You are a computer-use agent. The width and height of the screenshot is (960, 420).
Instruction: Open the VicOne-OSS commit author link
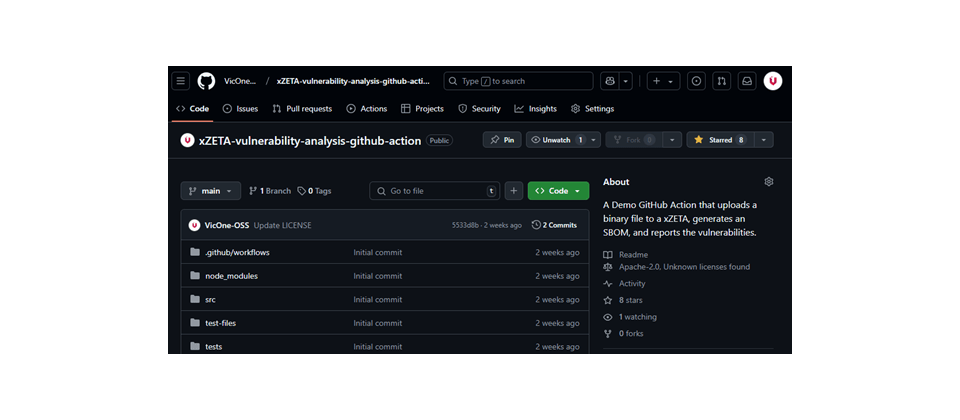tap(227, 225)
